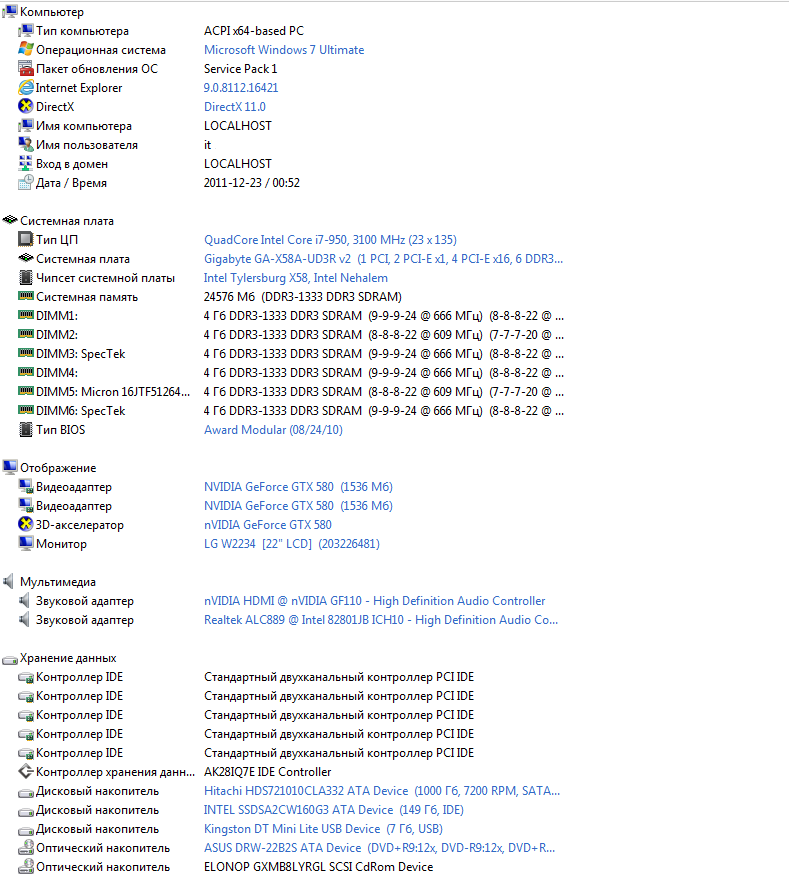
Task: Open the DirectX 11.0 link
Action: 235,106
